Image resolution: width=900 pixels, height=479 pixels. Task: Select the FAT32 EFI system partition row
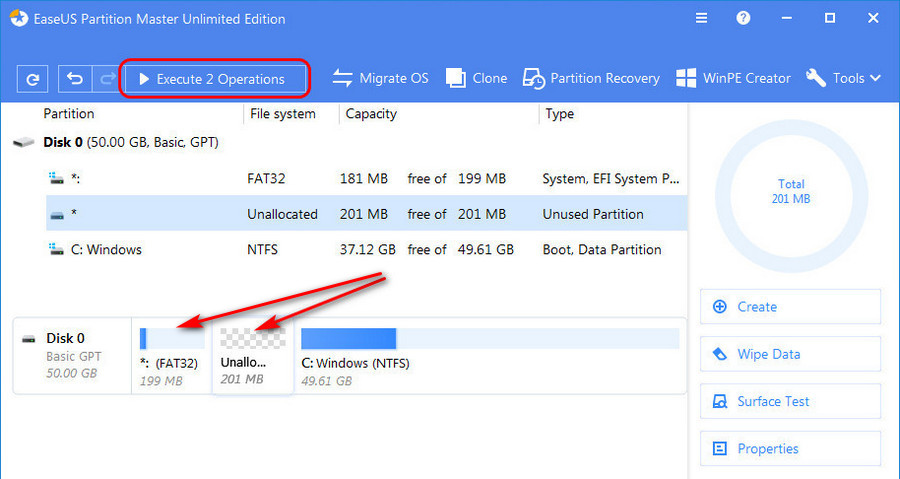click(366, 178)
